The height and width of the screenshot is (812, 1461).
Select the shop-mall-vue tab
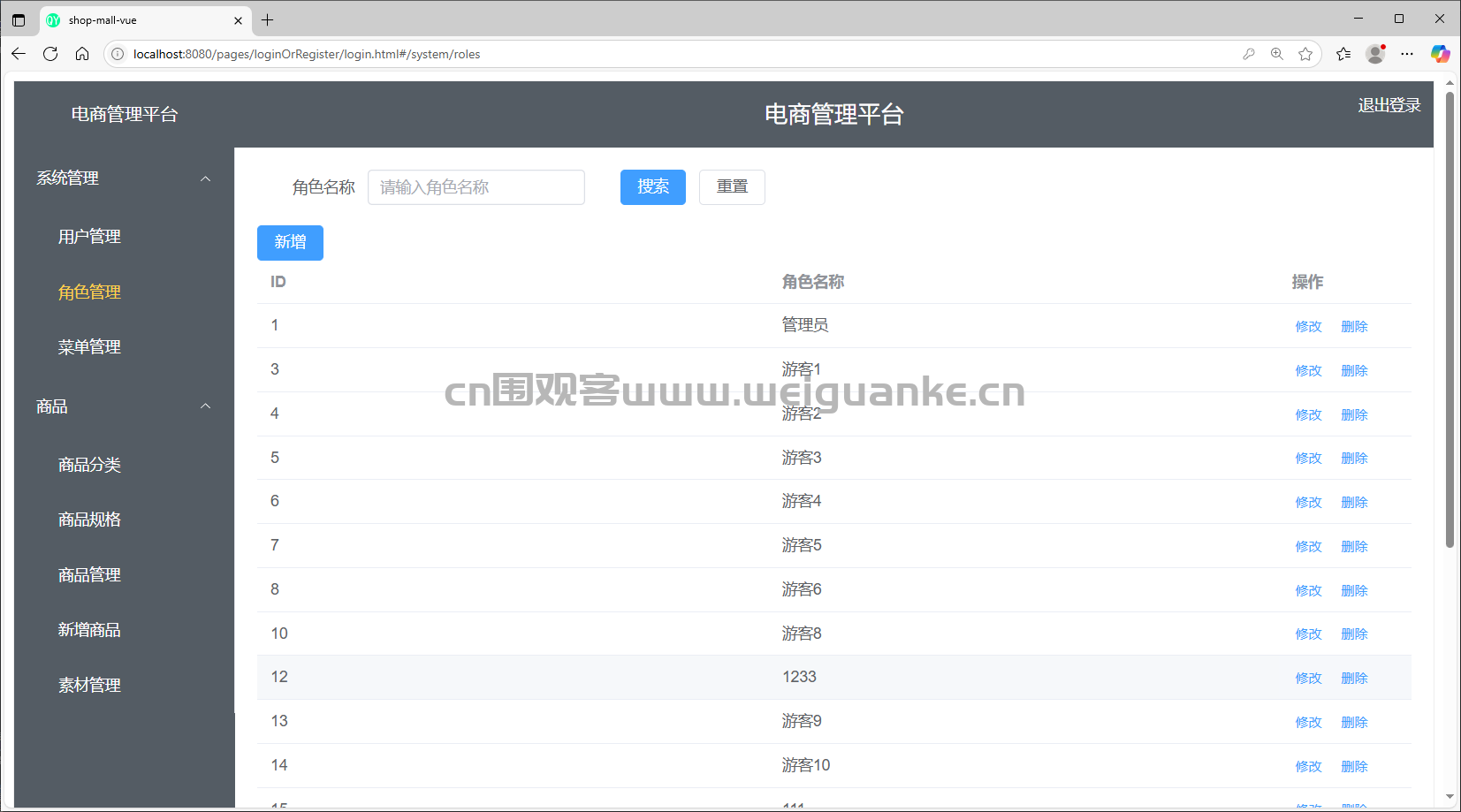point(146,20)
